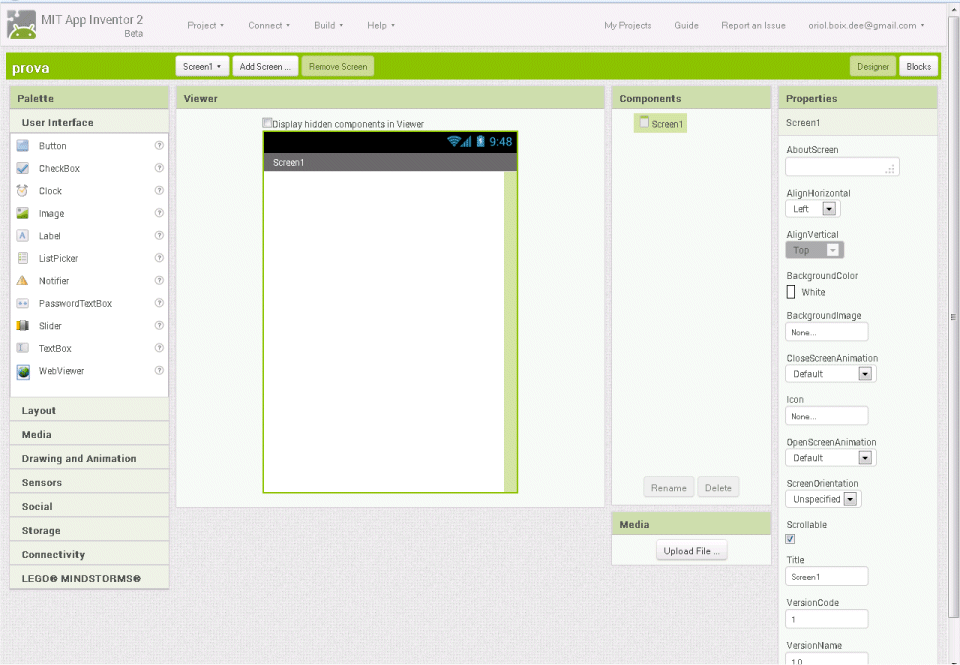This screenshot has width=960, height=665.
Task: Expand the Screen1 screen selector dropdown
Action: (x=202, y=67)
